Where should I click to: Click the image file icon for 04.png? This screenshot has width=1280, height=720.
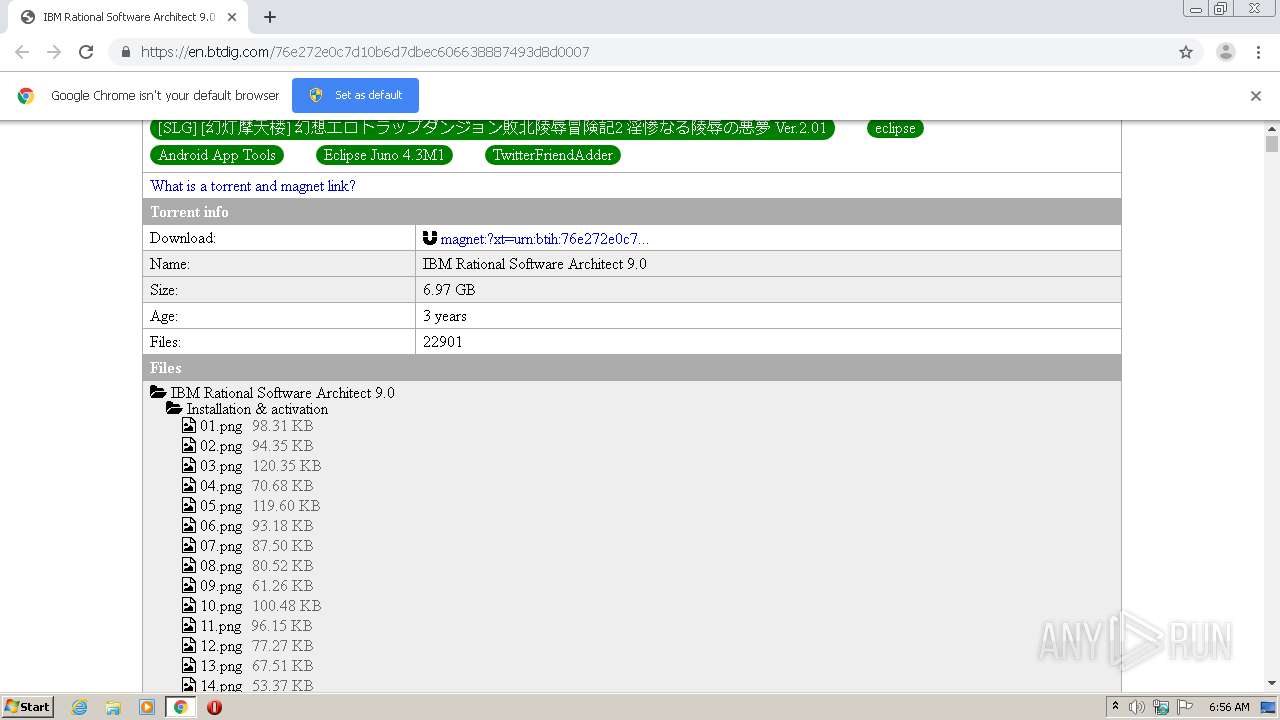click(189, 486)
